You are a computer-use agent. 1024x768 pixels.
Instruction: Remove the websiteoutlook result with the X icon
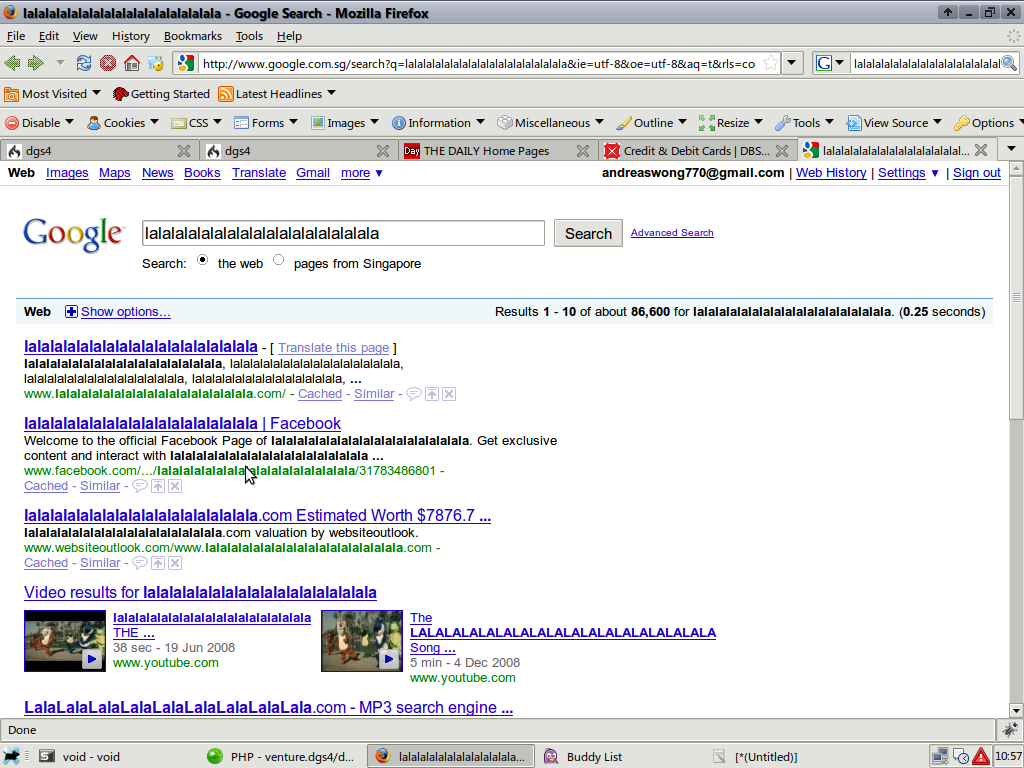[x=175, y=563]
